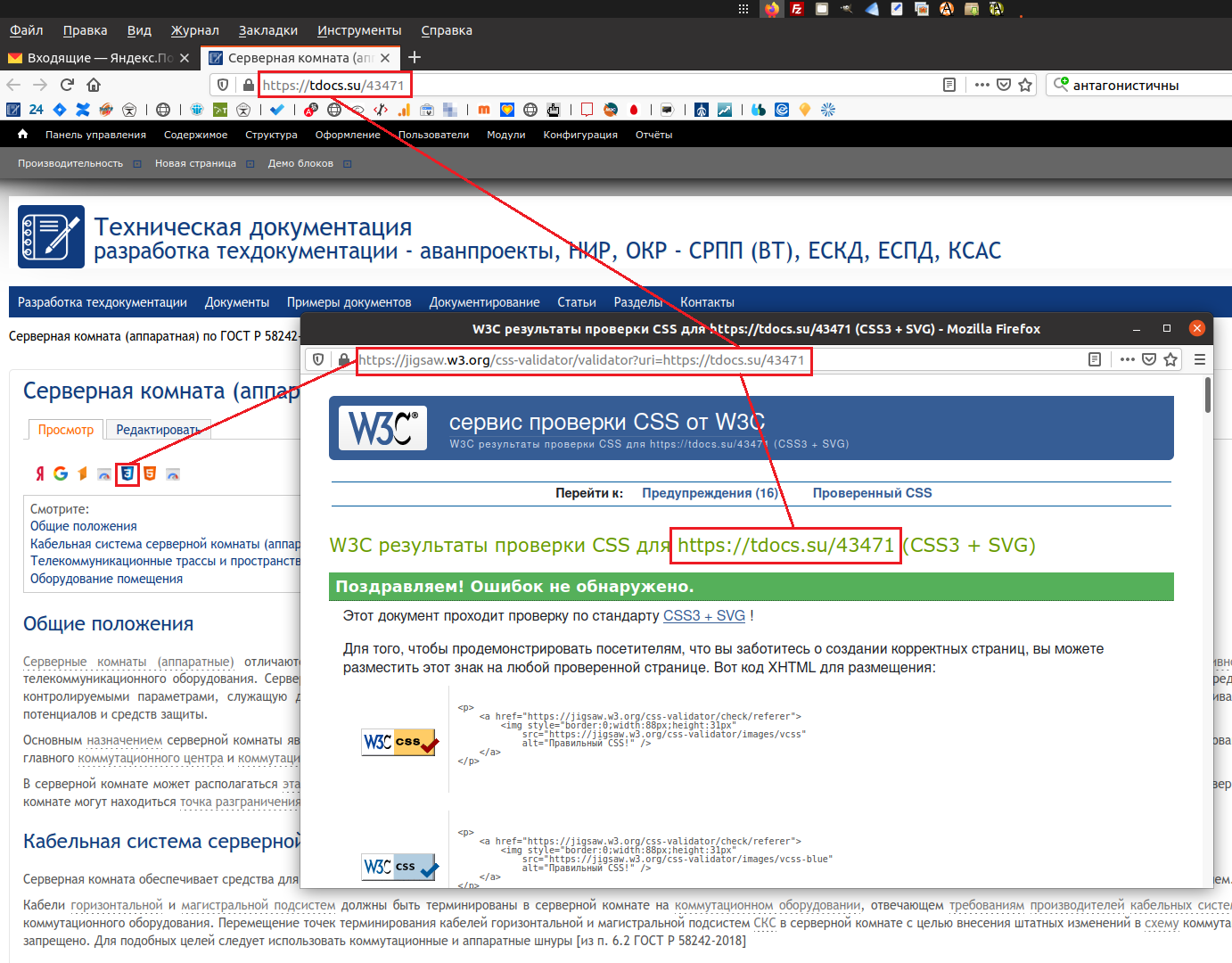1232x963 pixels.
Task: Click the orange icon next to the Google icon
Action: pyautogui.click(x=83, y=473)
